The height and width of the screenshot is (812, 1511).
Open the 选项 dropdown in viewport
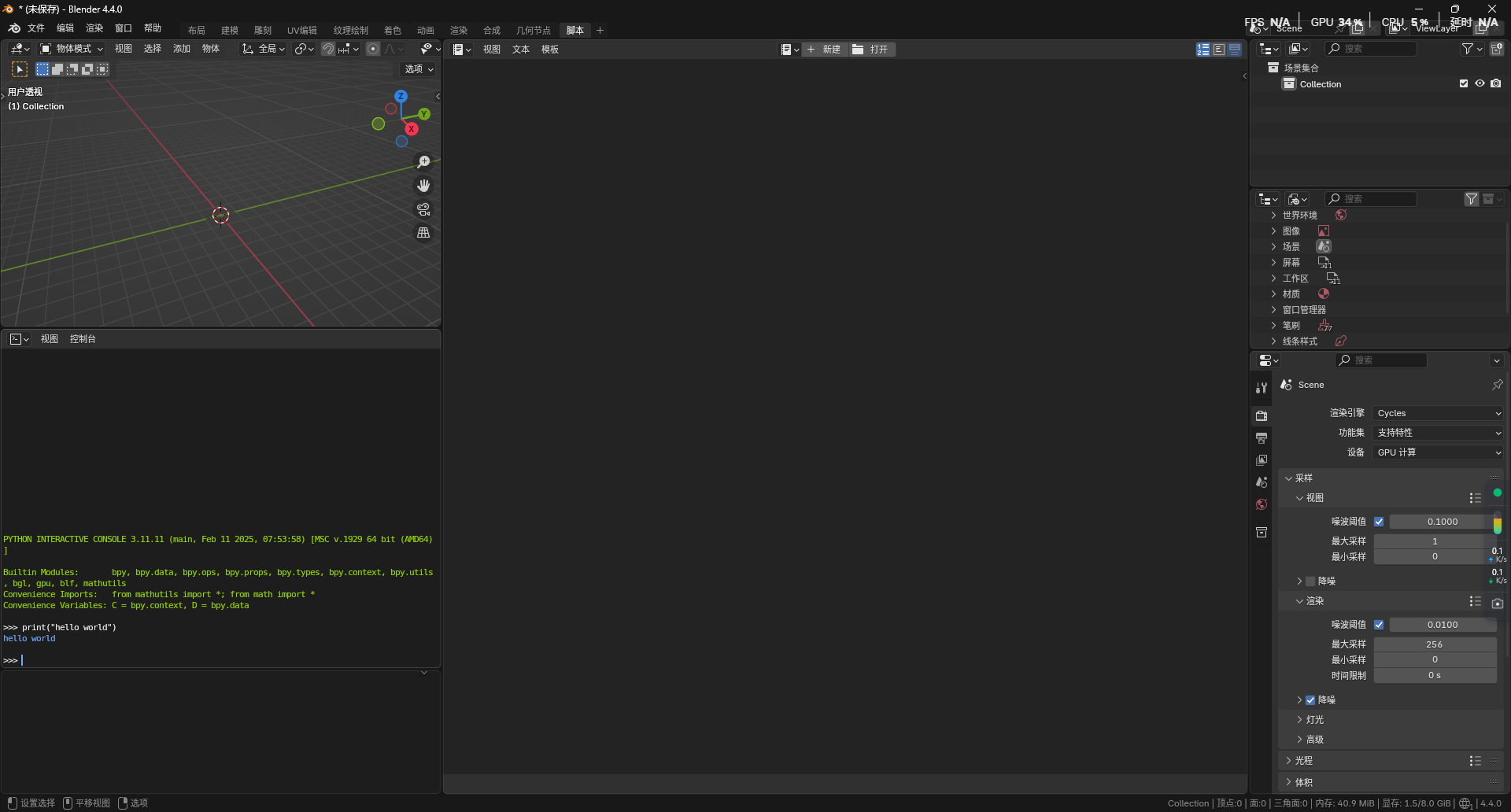[x=419, y=69]
